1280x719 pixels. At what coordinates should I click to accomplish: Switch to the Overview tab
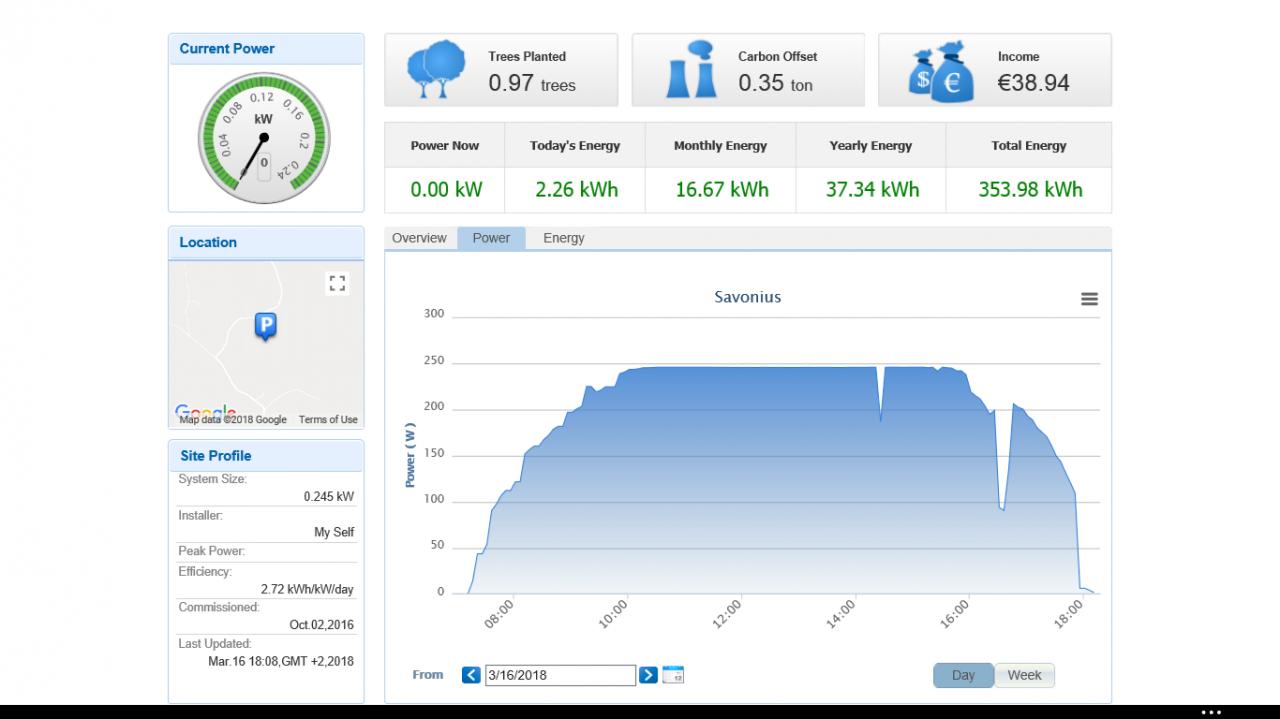tap(419, 238)
